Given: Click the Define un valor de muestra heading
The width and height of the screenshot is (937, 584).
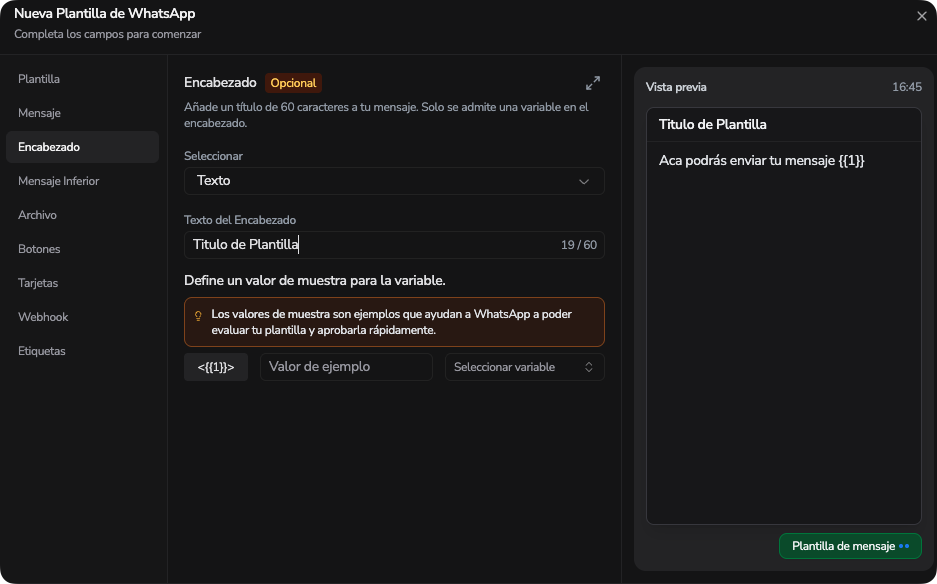Looking at the screenshot, I should pos(315,280).
